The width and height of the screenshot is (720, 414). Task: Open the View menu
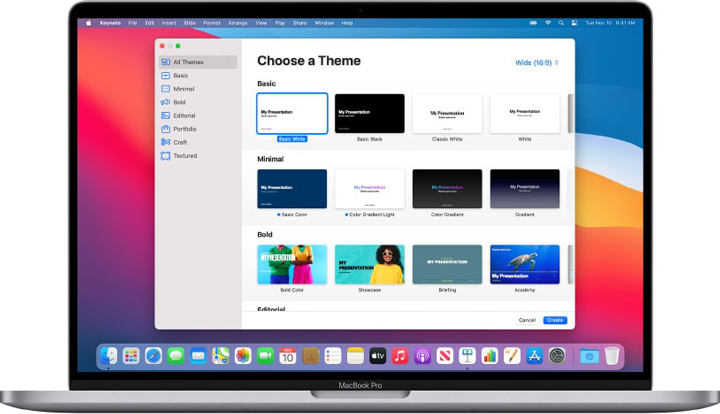(261, 23)
